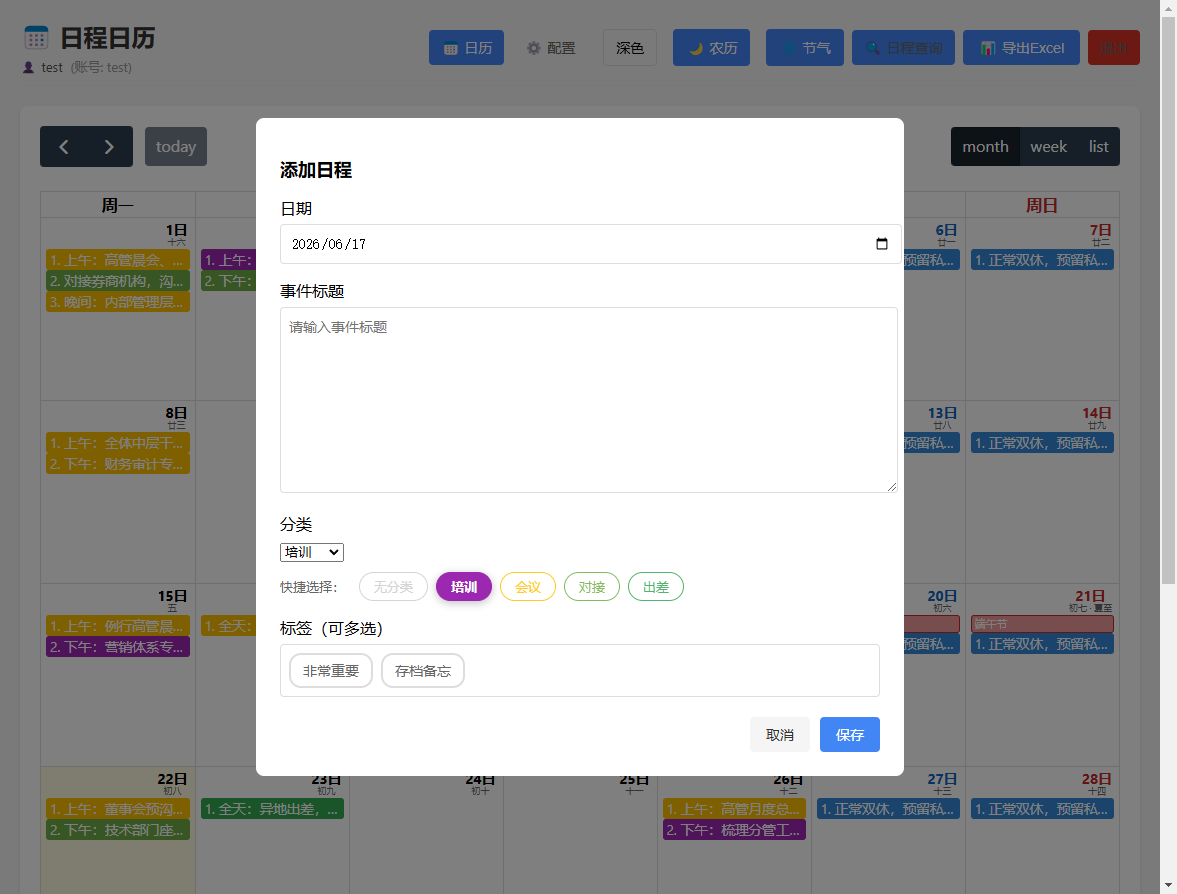Select the 出差 category chip
Image resolution: width=1177 pixels, height=894 pixels.
655,587
